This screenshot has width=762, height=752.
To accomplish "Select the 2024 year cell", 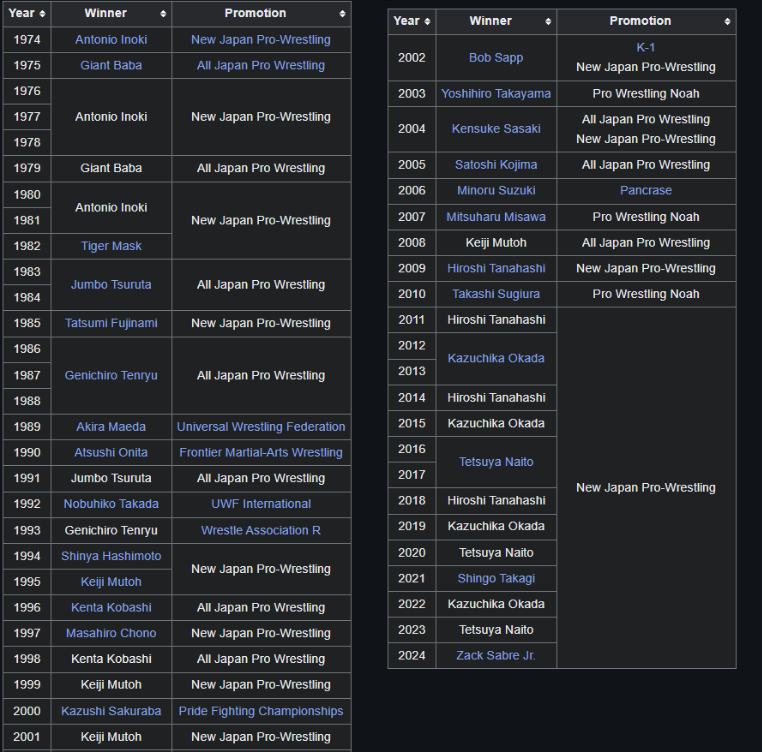I will point(412,656).
